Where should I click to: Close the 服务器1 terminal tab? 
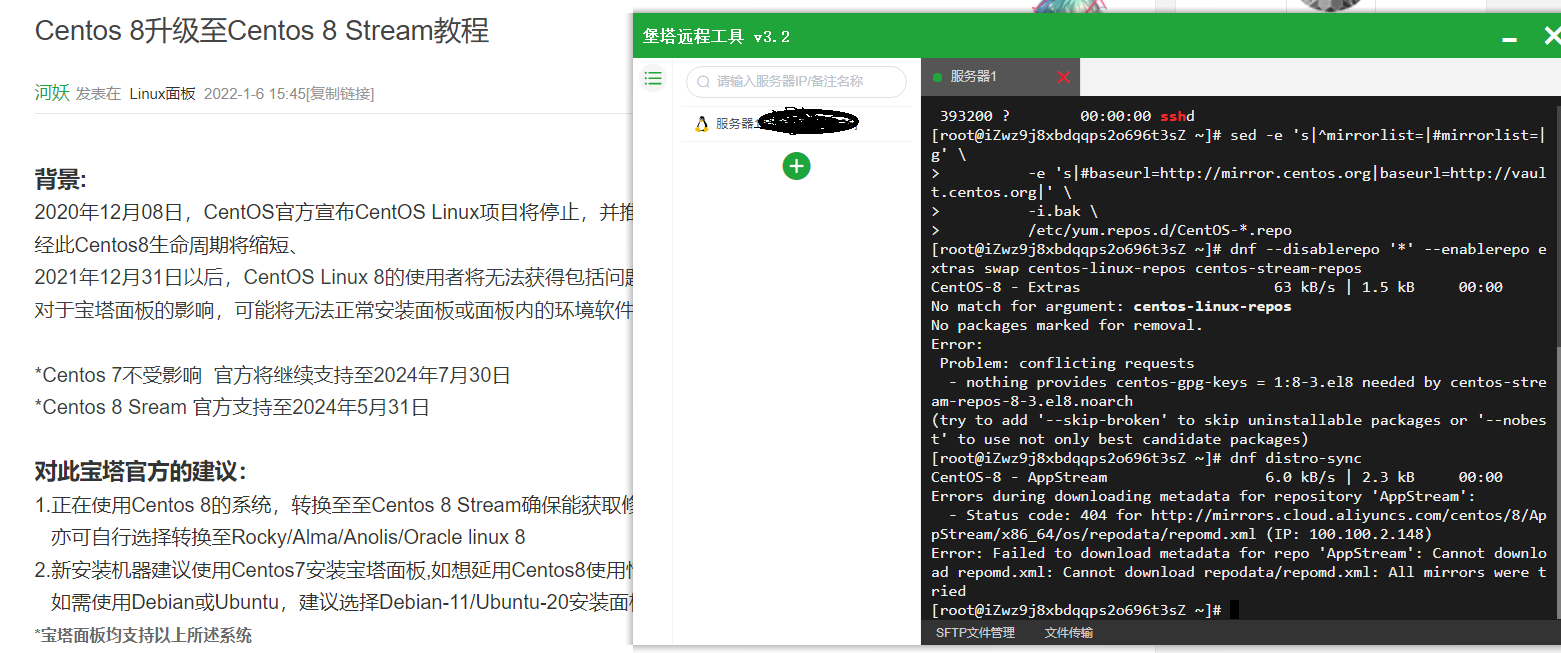tap(1063, 77)
